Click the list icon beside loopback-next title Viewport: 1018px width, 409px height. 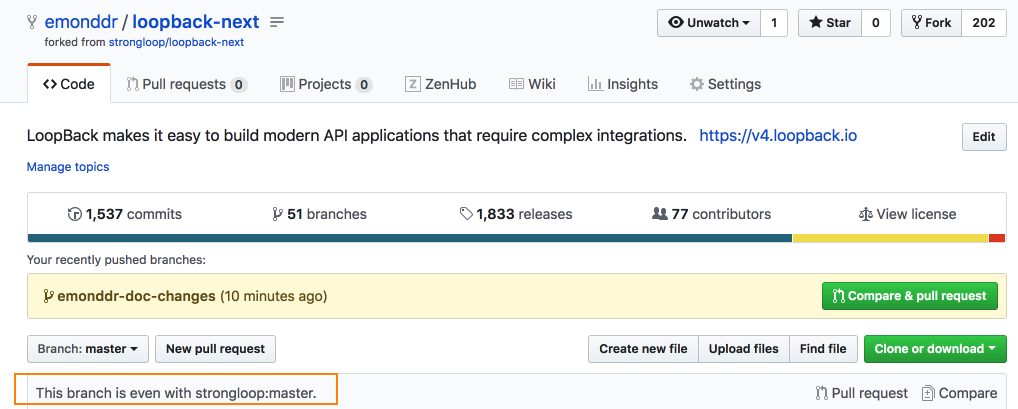(277, 22)
